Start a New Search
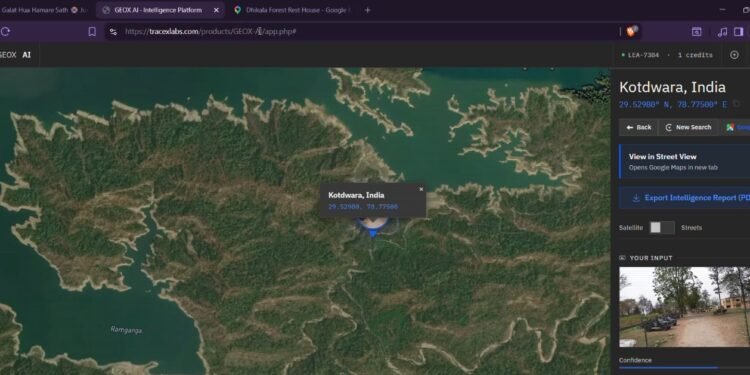The height and width of the screenshot is (375, 750). (x=688, y=127)
